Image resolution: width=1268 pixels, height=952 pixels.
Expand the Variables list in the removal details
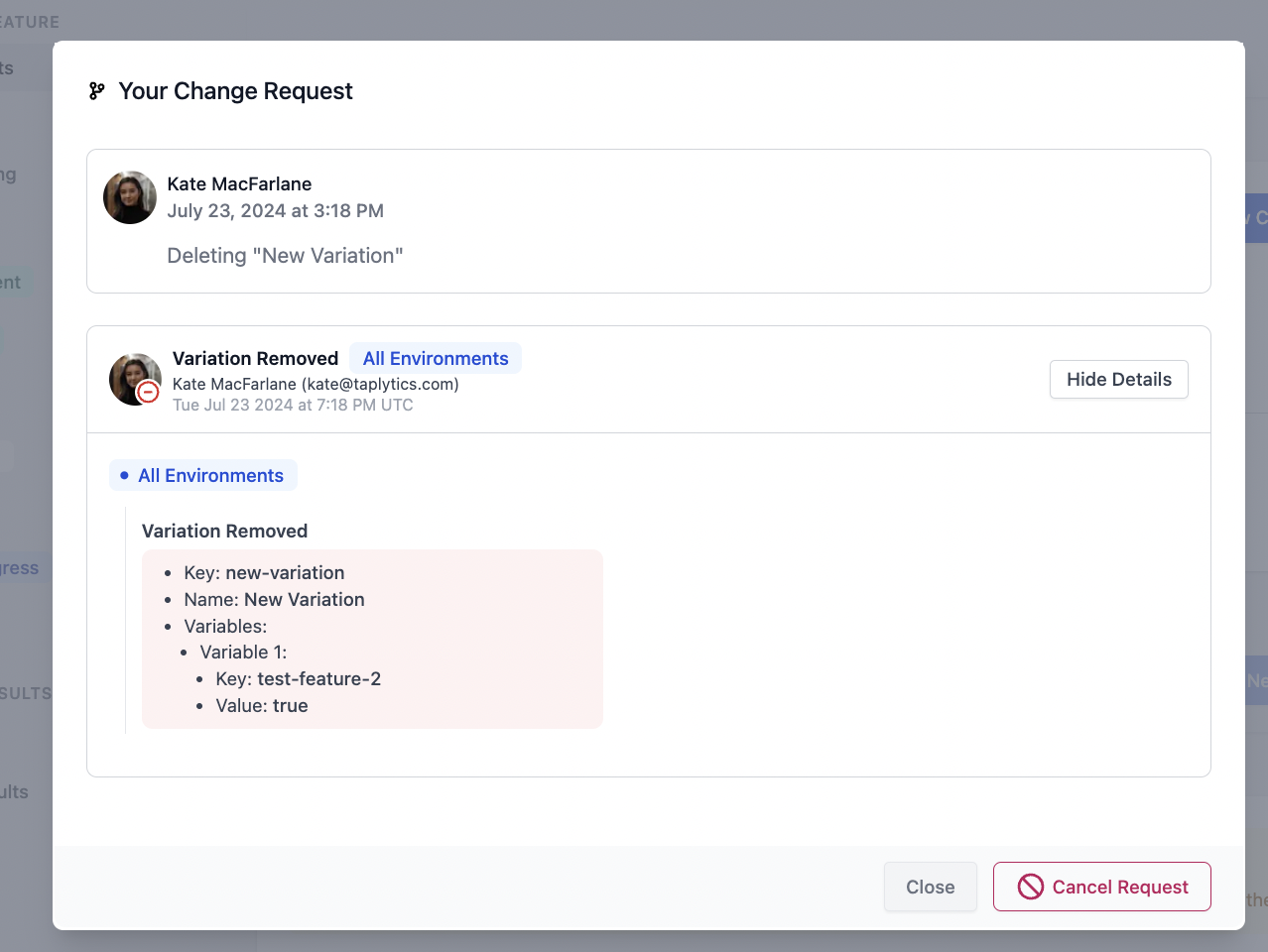(x=223, y=626)
